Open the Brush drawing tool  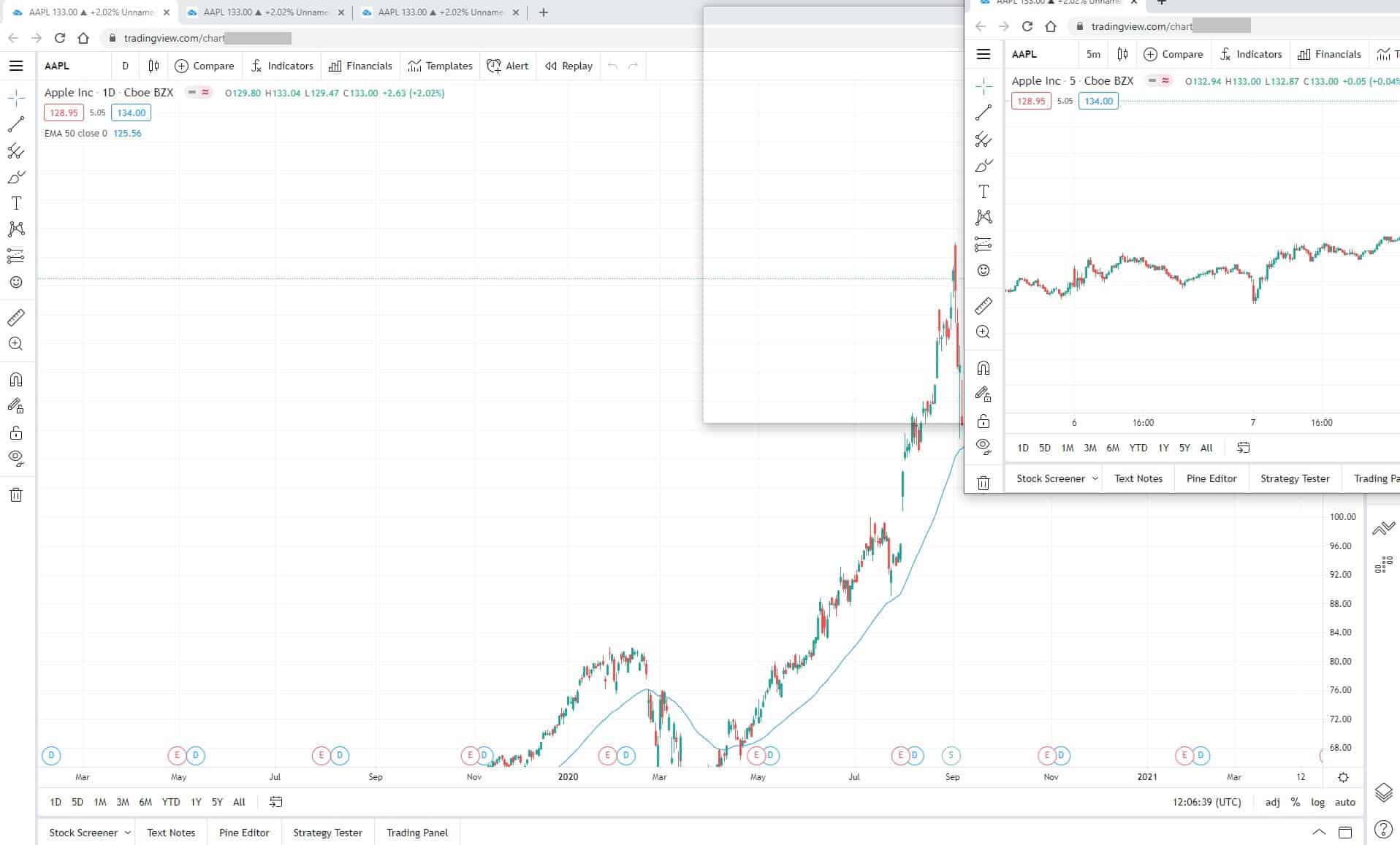pos(15,176)
